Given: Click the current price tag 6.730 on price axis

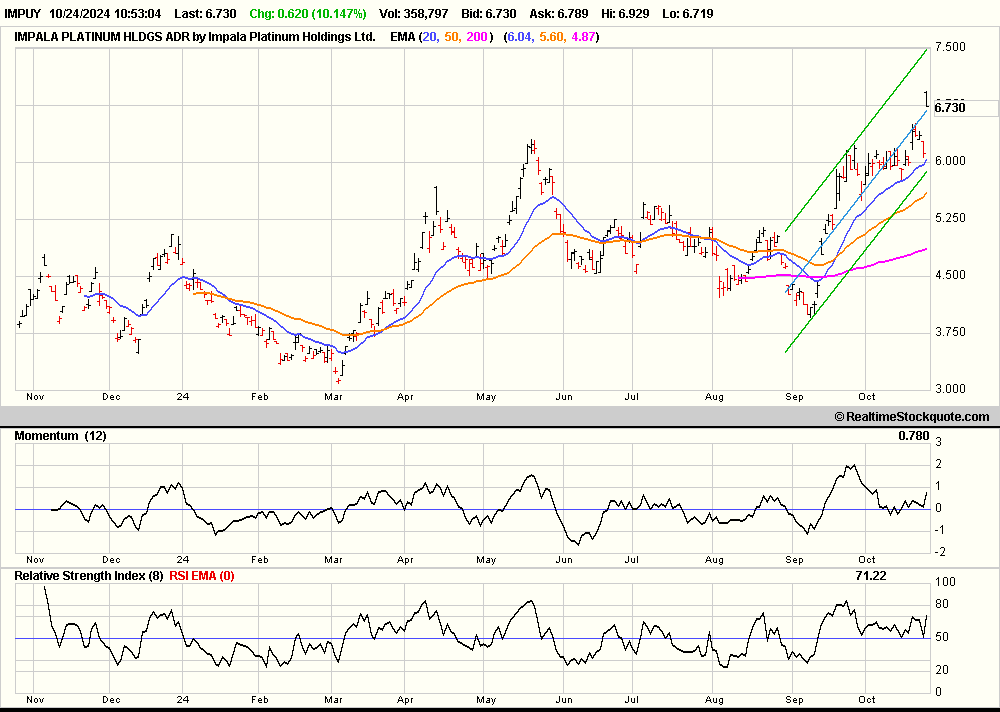Looking at the screenshot, I should 950,108.
